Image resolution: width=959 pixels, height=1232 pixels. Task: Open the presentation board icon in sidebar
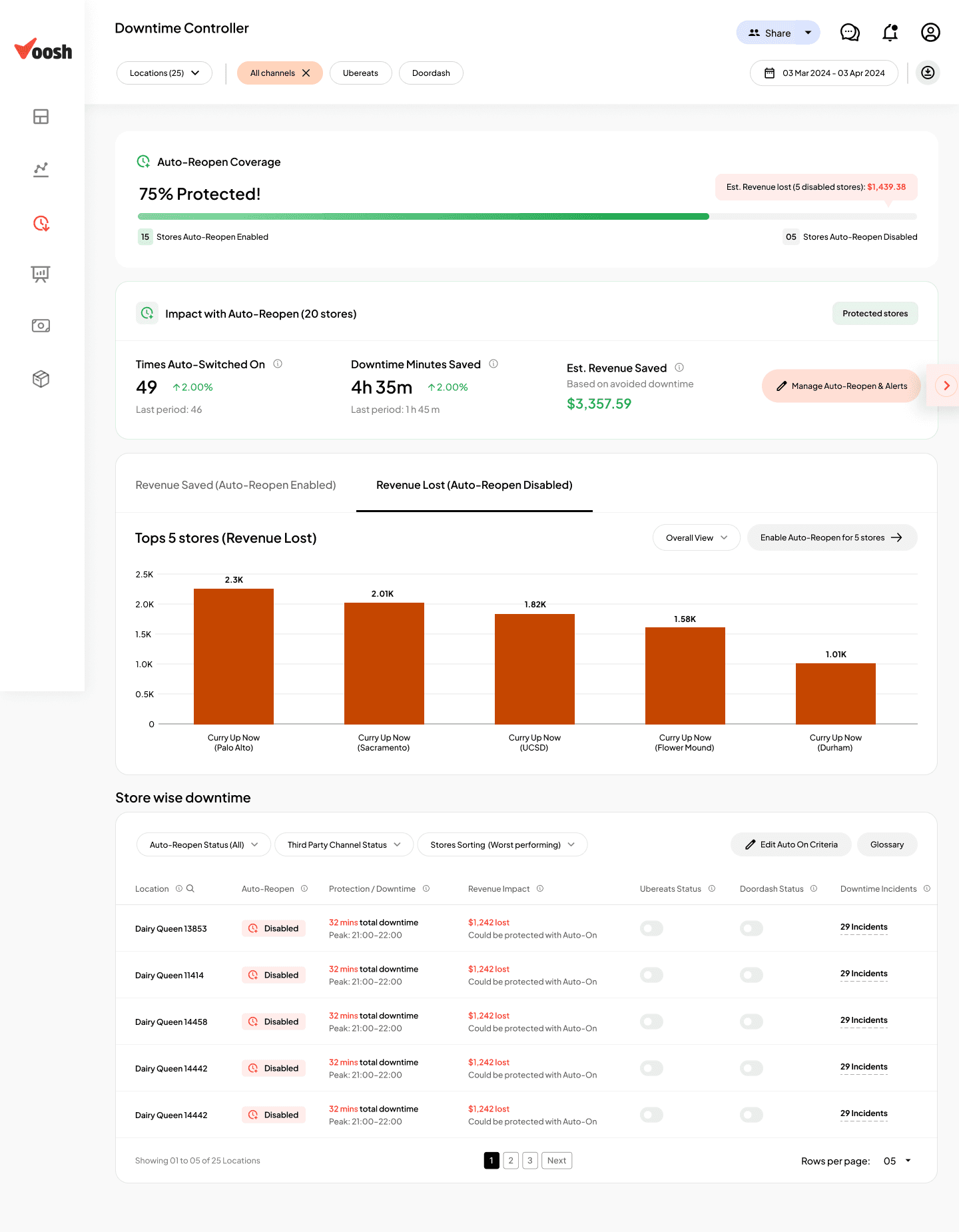41,274
